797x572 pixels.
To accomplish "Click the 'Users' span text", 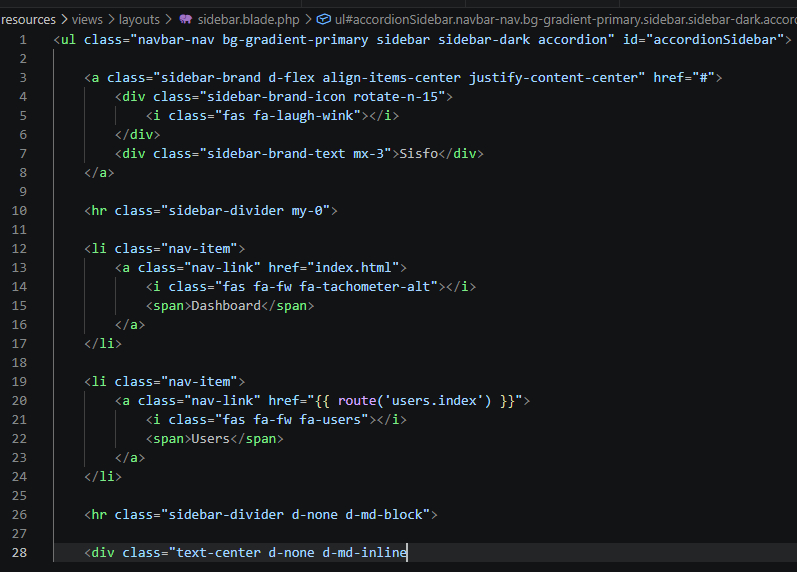I will pyautogui.click(x=210, y=439).
